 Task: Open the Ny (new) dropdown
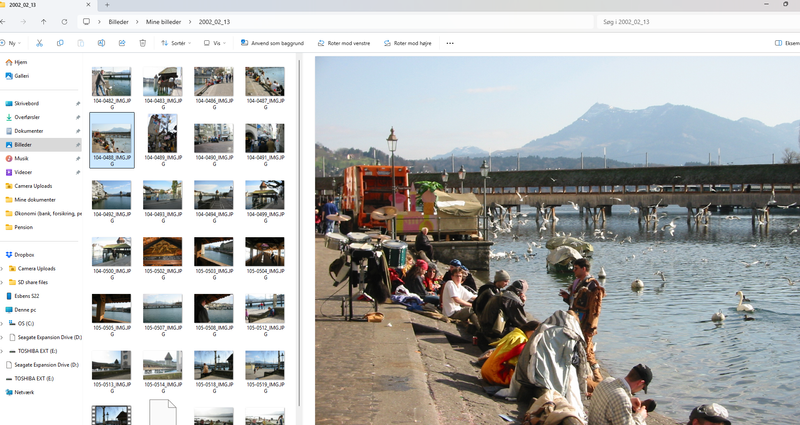click(x=12, y=43)
